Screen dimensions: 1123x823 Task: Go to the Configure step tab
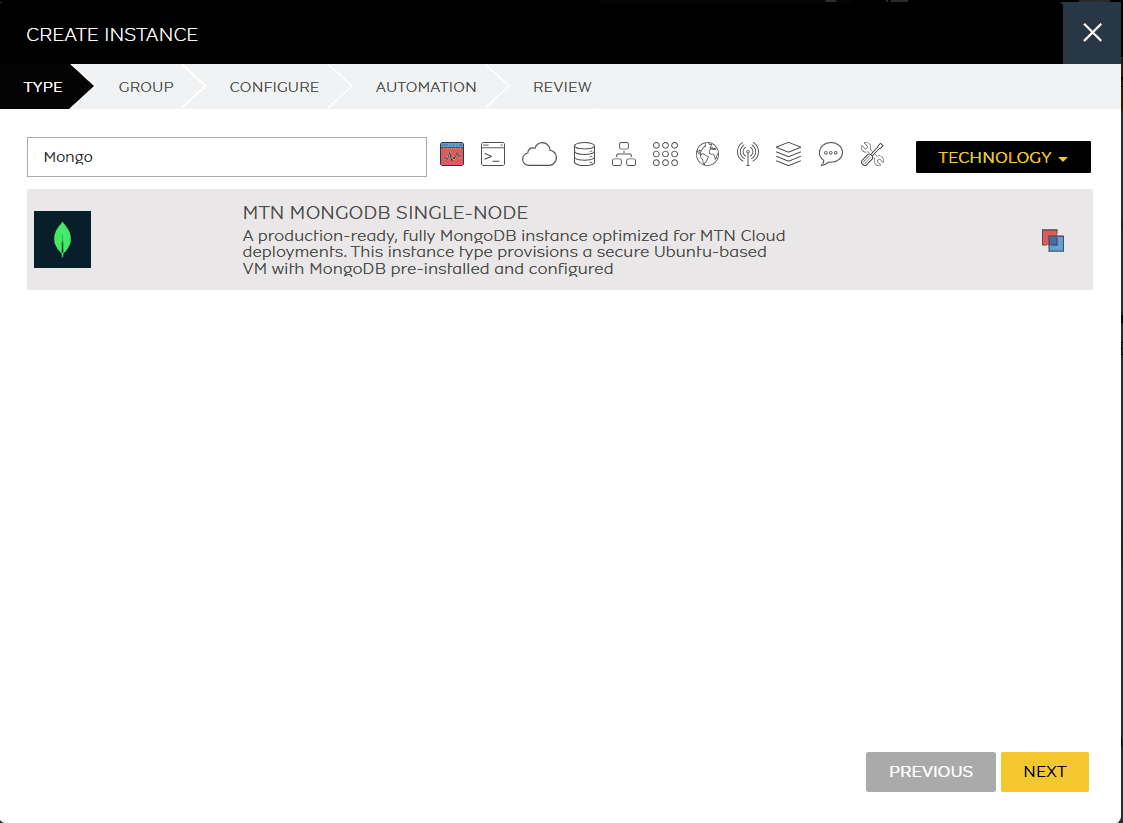[274, 87]
